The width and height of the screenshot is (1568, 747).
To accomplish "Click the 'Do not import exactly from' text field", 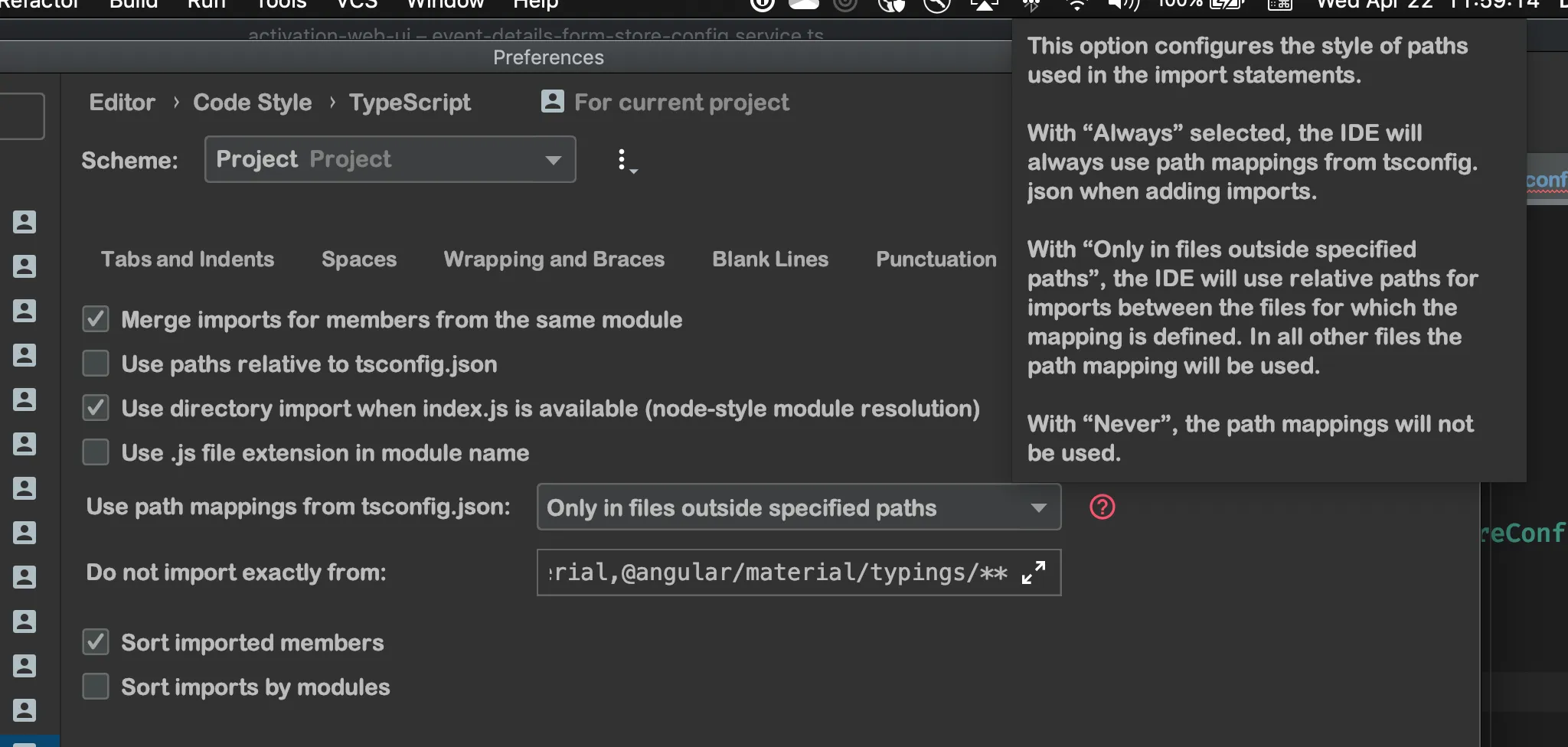I will point(777,572).
